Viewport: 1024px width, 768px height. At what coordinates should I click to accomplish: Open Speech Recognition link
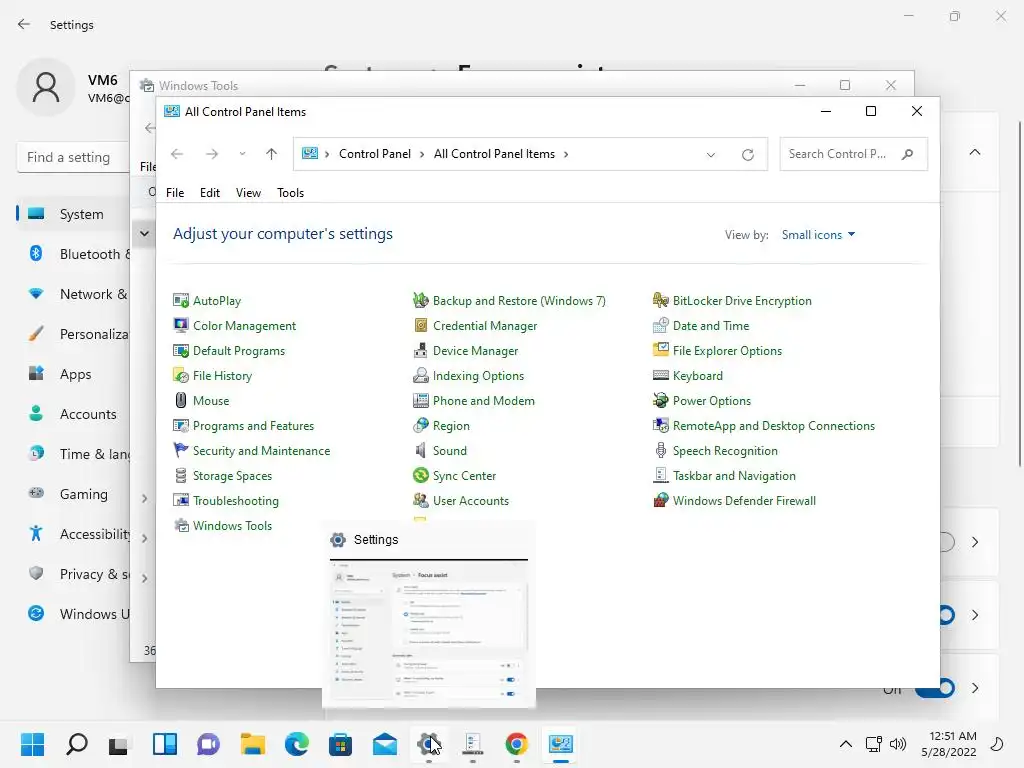[x=725, y=451]
